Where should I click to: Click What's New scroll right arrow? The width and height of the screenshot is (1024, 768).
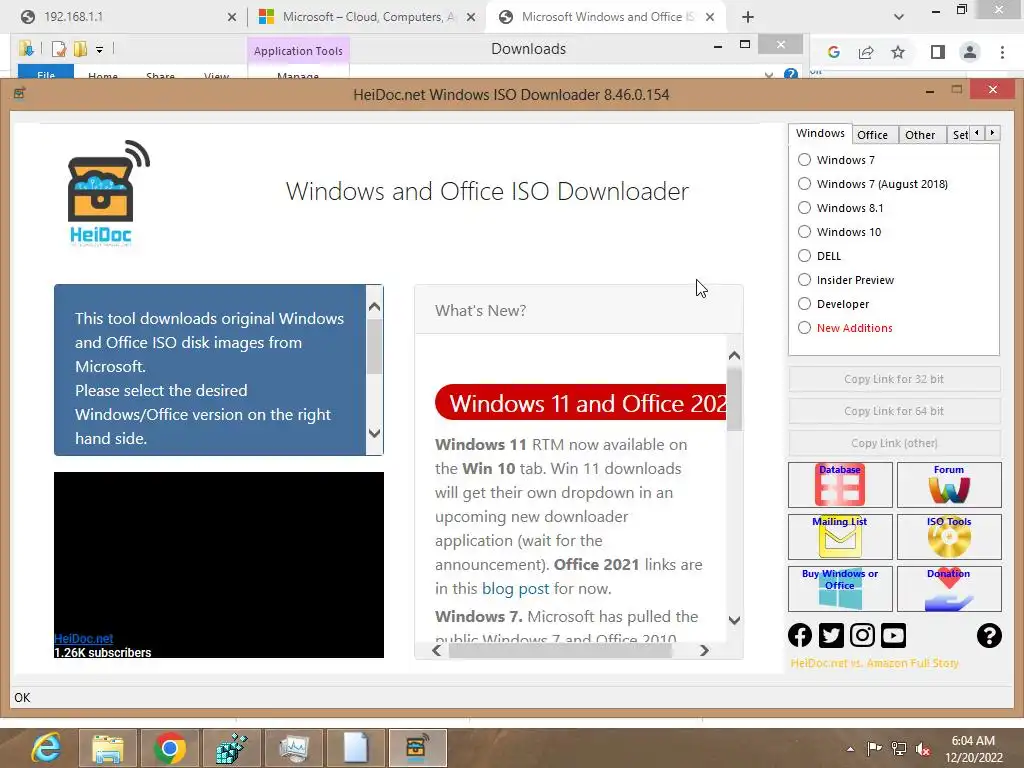coord(704,650)
